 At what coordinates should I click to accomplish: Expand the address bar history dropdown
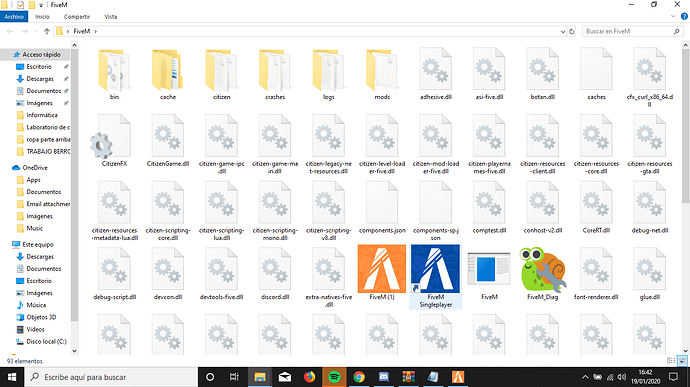[x=562, y=31]
